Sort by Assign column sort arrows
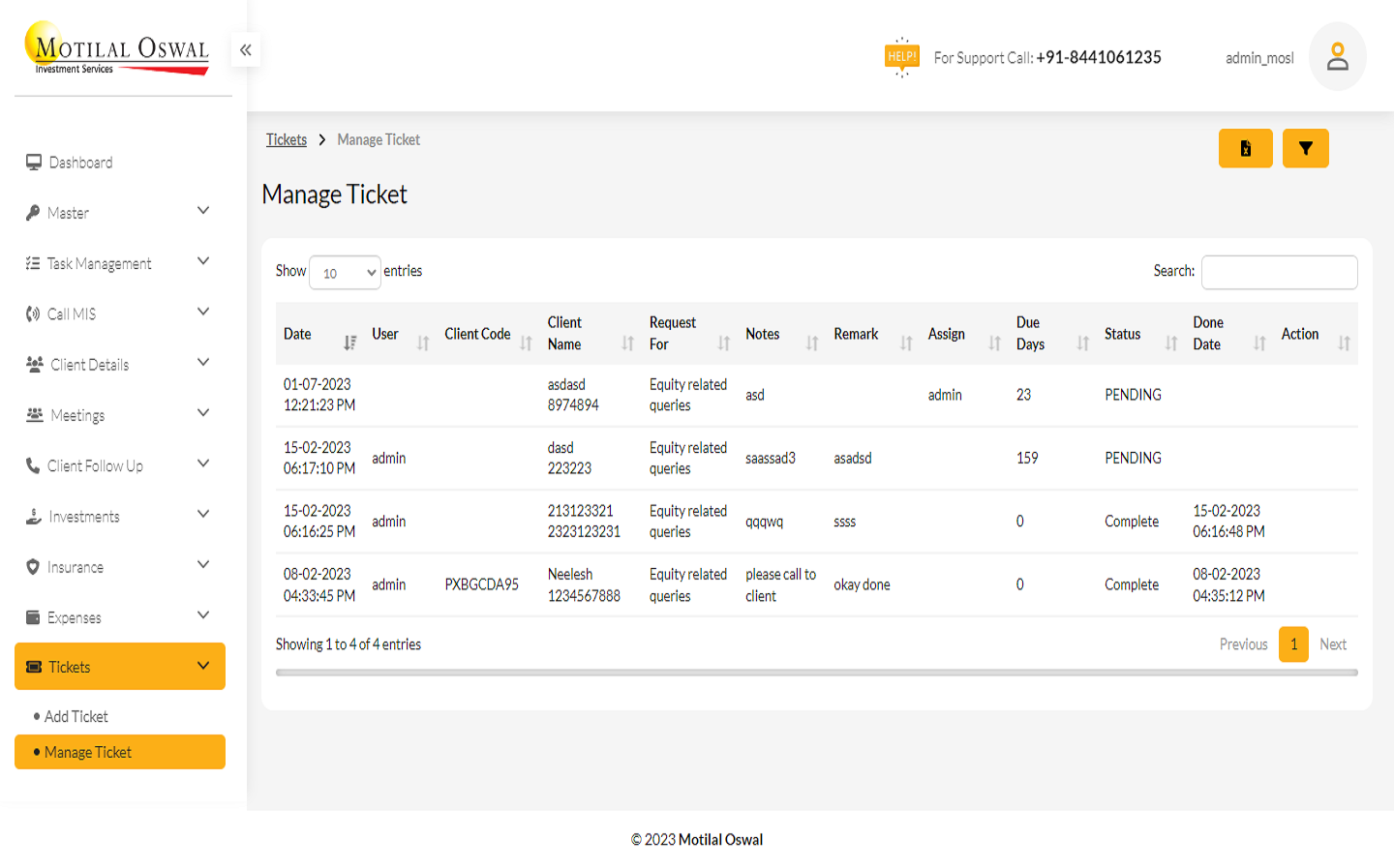Screen dimensions: 1394x868 pyautogui.click(x=994, y=343)
